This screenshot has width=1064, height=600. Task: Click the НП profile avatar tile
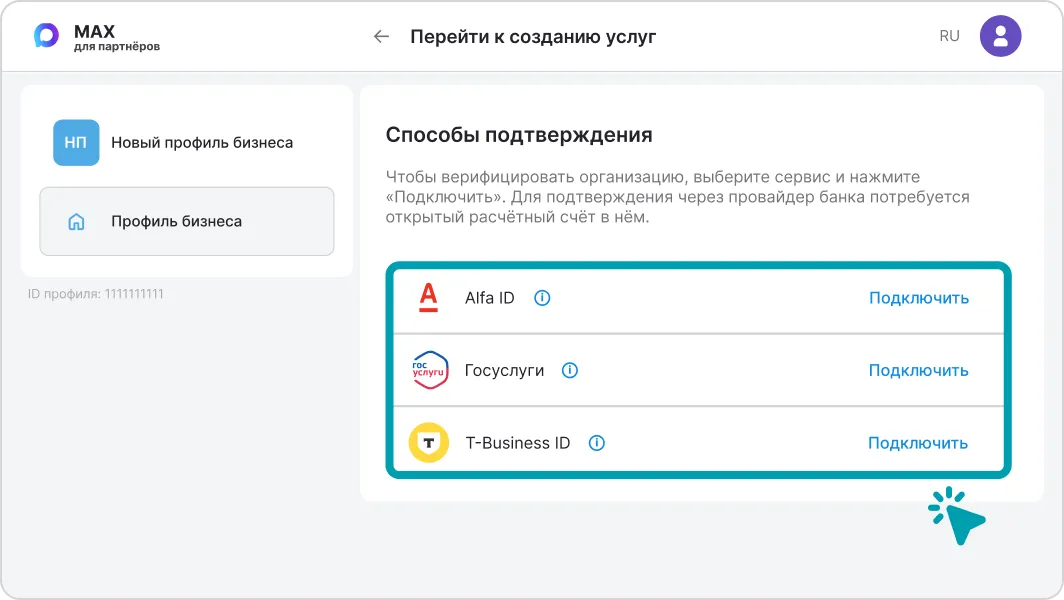click(76, 143)
